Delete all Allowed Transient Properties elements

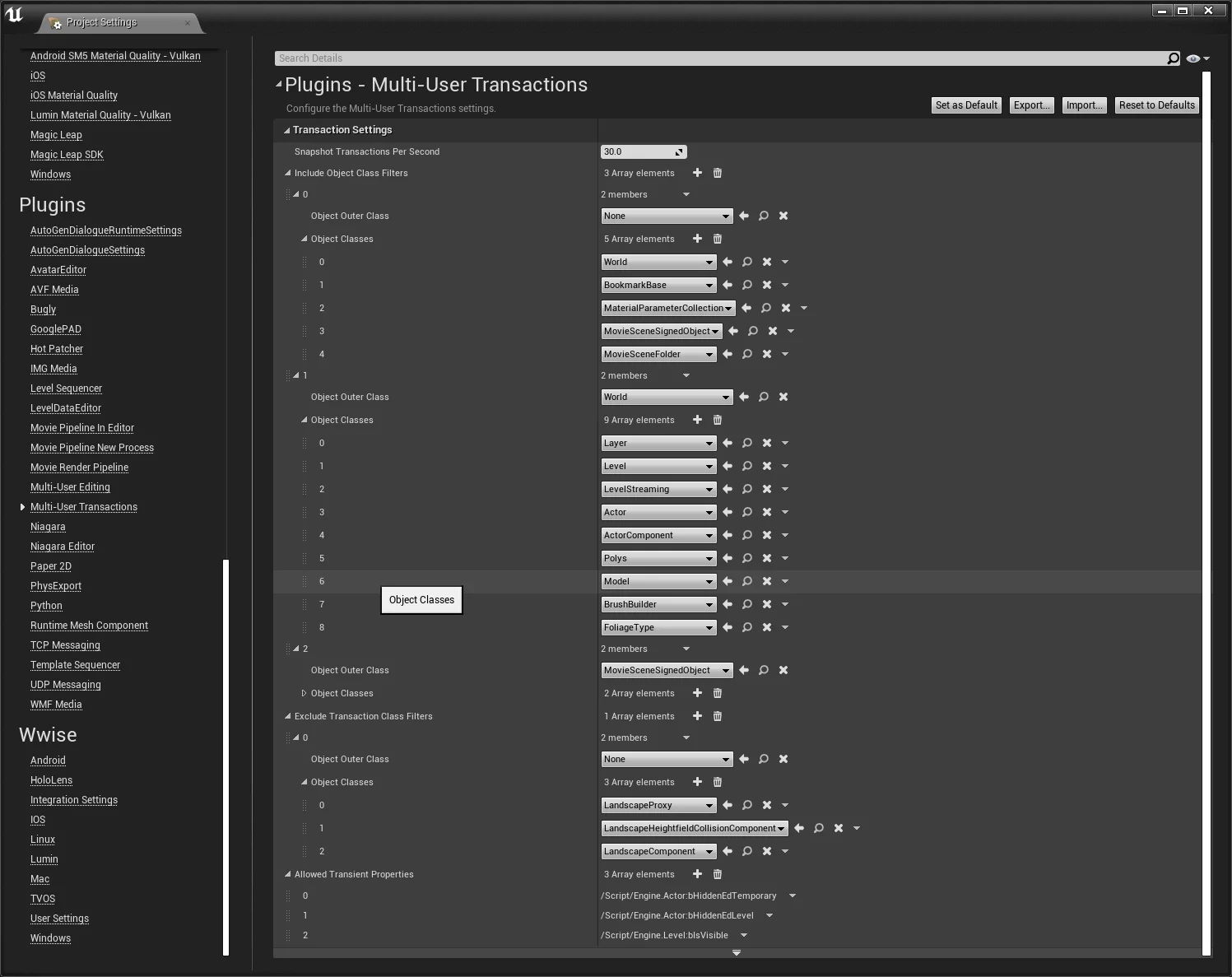pos(717,874)
